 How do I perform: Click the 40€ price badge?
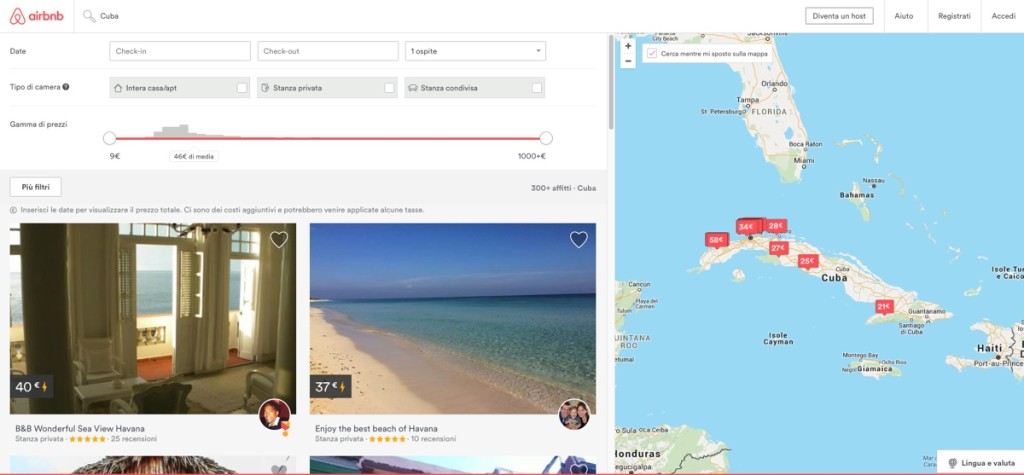point(31,387)
